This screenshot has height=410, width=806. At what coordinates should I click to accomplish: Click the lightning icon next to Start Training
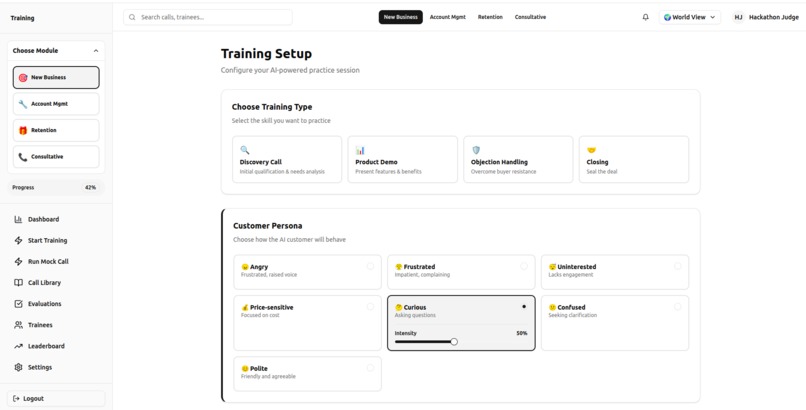(x=19, y=240)
